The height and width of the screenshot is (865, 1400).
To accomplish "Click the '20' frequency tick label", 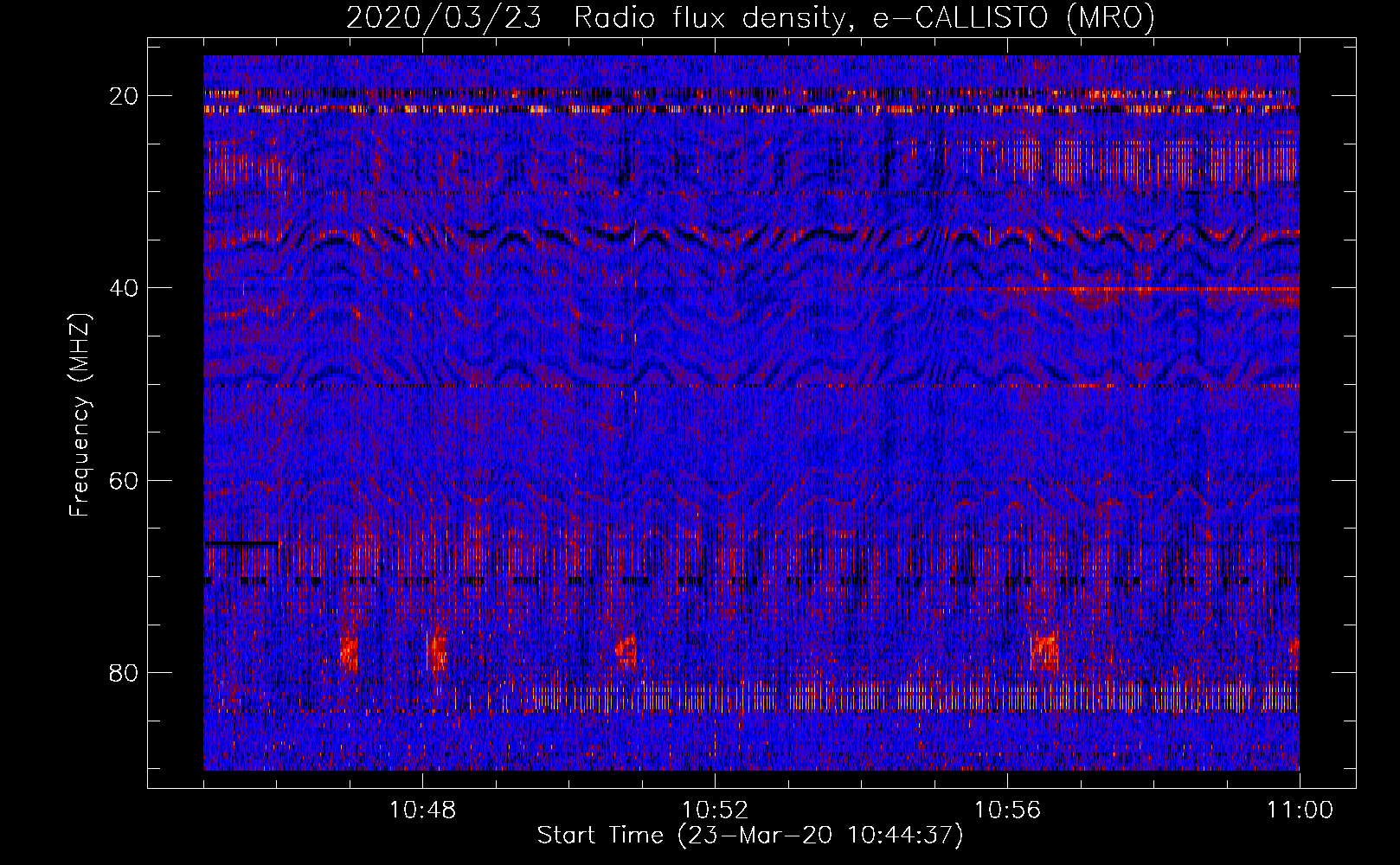I will pos(124,96).
